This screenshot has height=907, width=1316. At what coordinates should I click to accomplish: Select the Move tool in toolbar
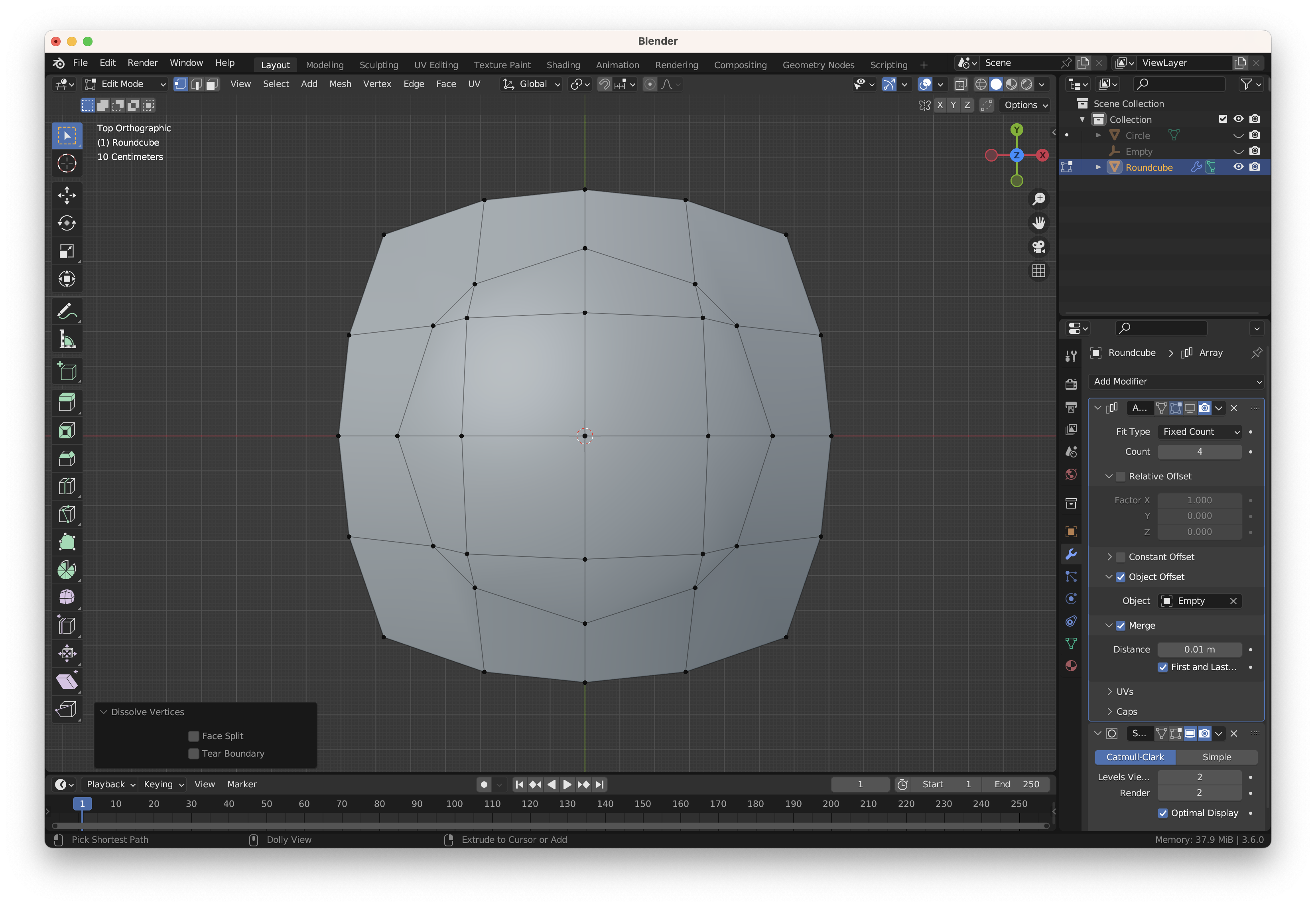pos(67,195)
